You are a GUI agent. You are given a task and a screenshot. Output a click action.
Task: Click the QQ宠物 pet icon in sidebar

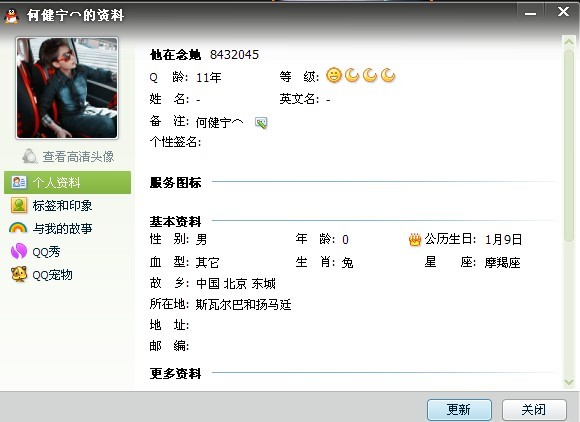point(18,274)
